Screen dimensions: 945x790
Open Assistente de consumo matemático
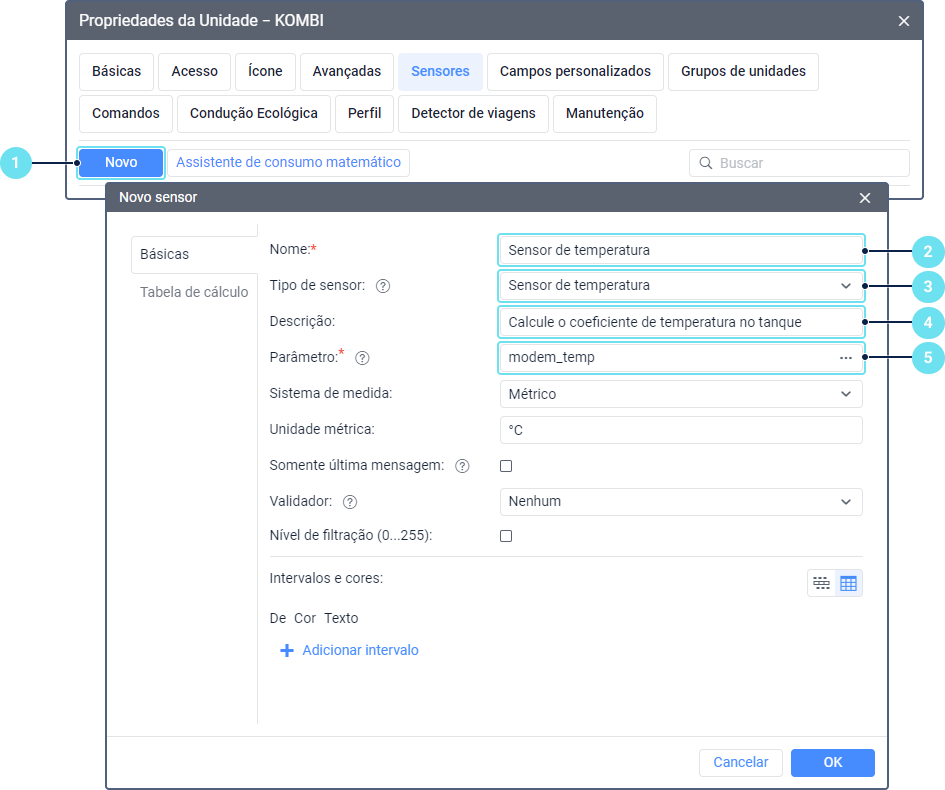pos(288,162)
